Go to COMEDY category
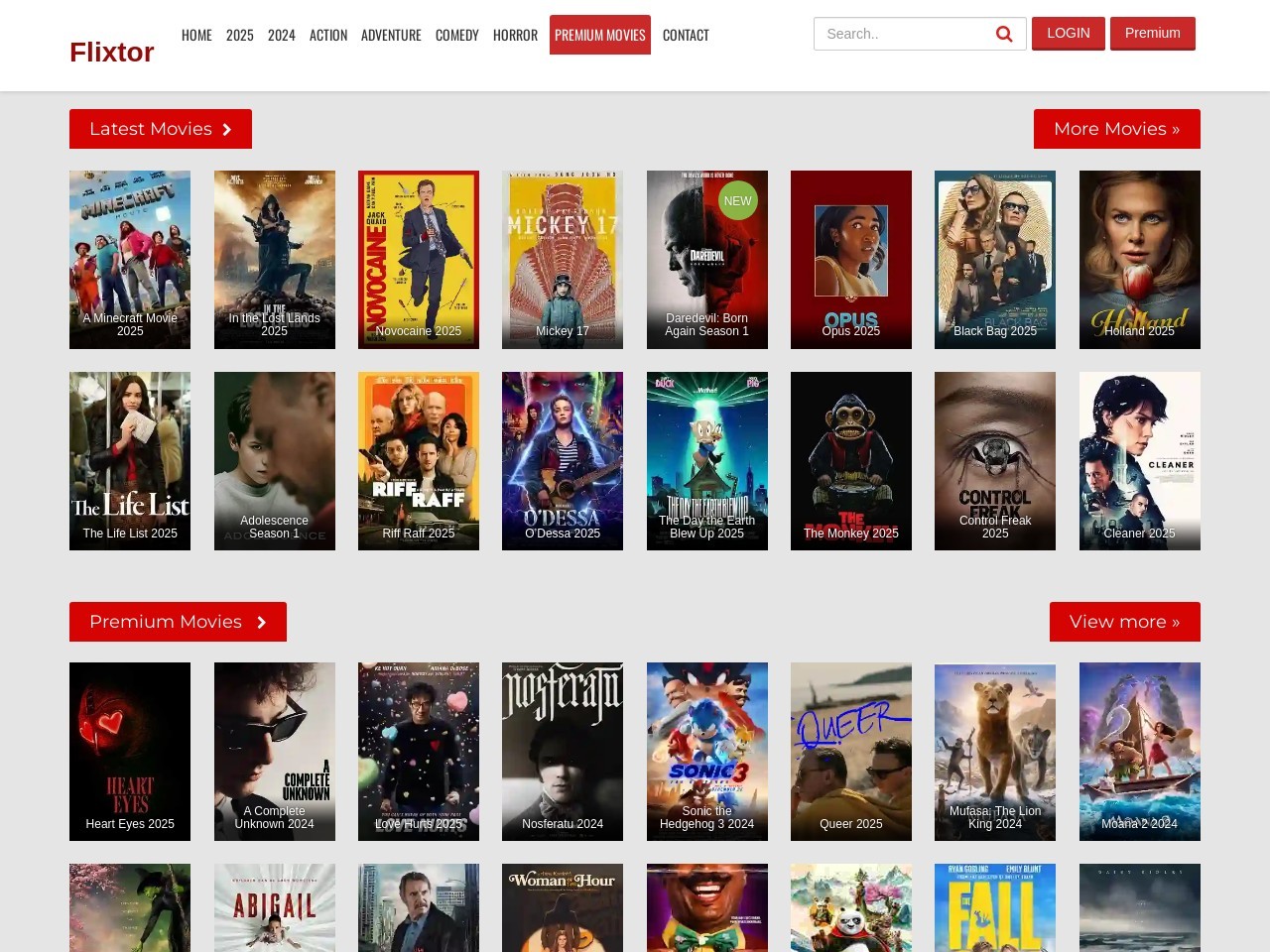 (457, 35)
